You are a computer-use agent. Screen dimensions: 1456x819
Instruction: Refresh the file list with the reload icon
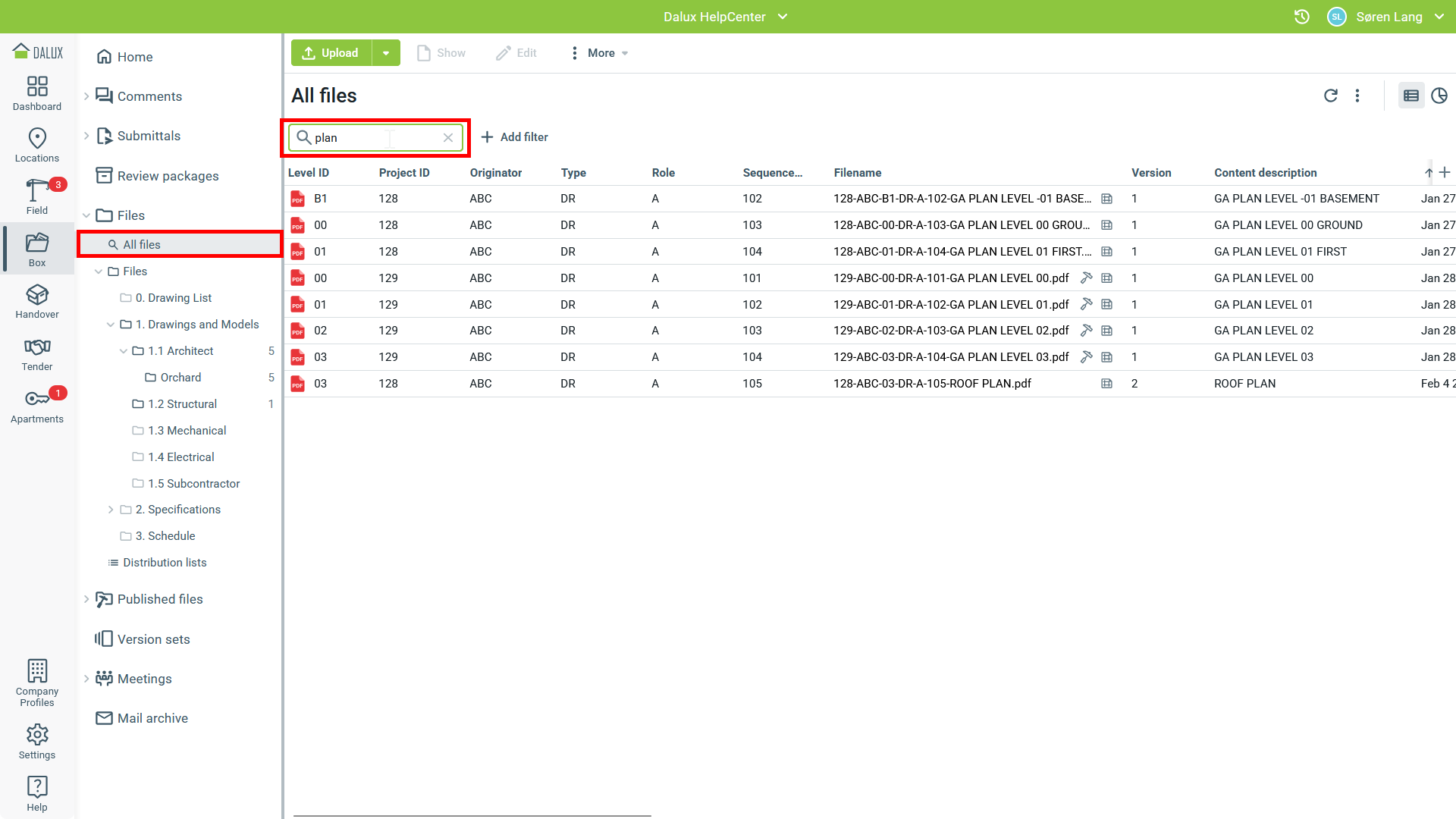pos(1332,96)
